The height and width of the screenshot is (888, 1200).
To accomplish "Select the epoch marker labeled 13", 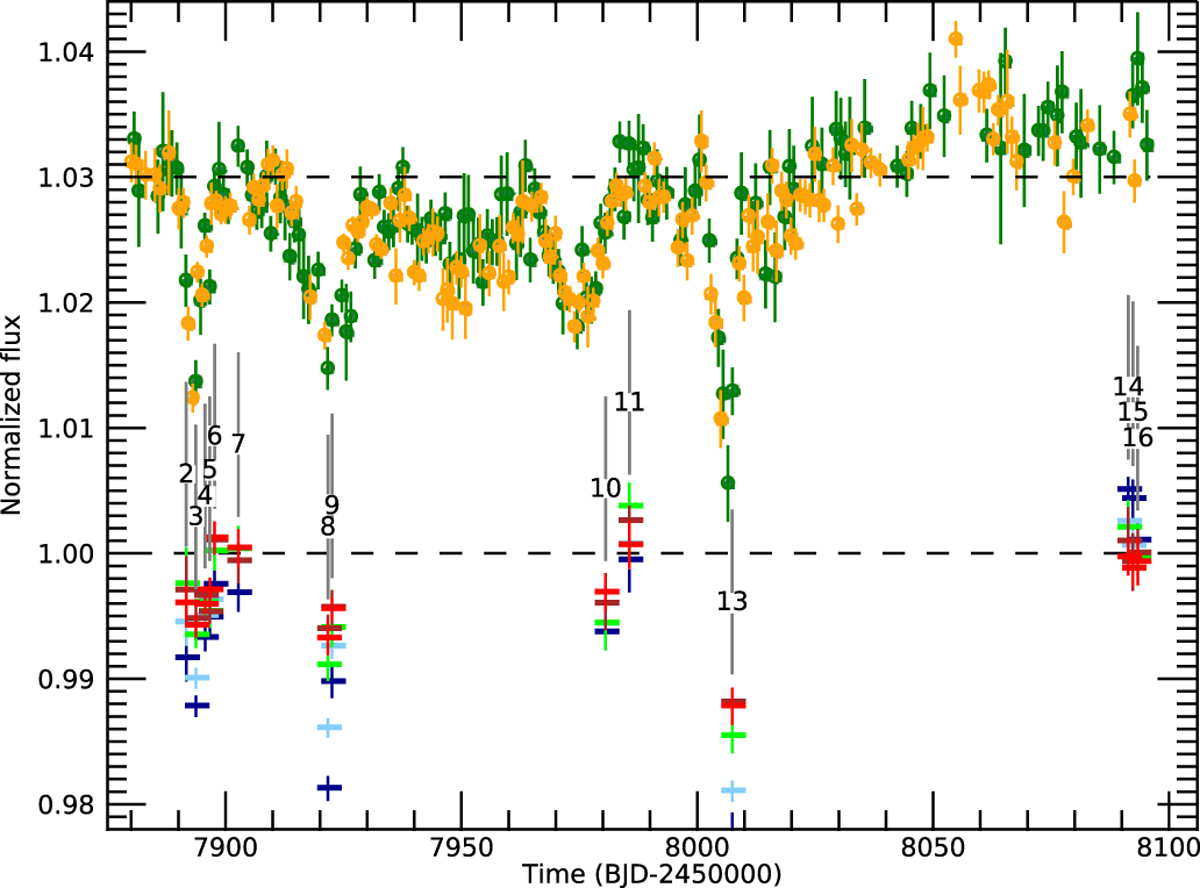I will coord(732,601).
